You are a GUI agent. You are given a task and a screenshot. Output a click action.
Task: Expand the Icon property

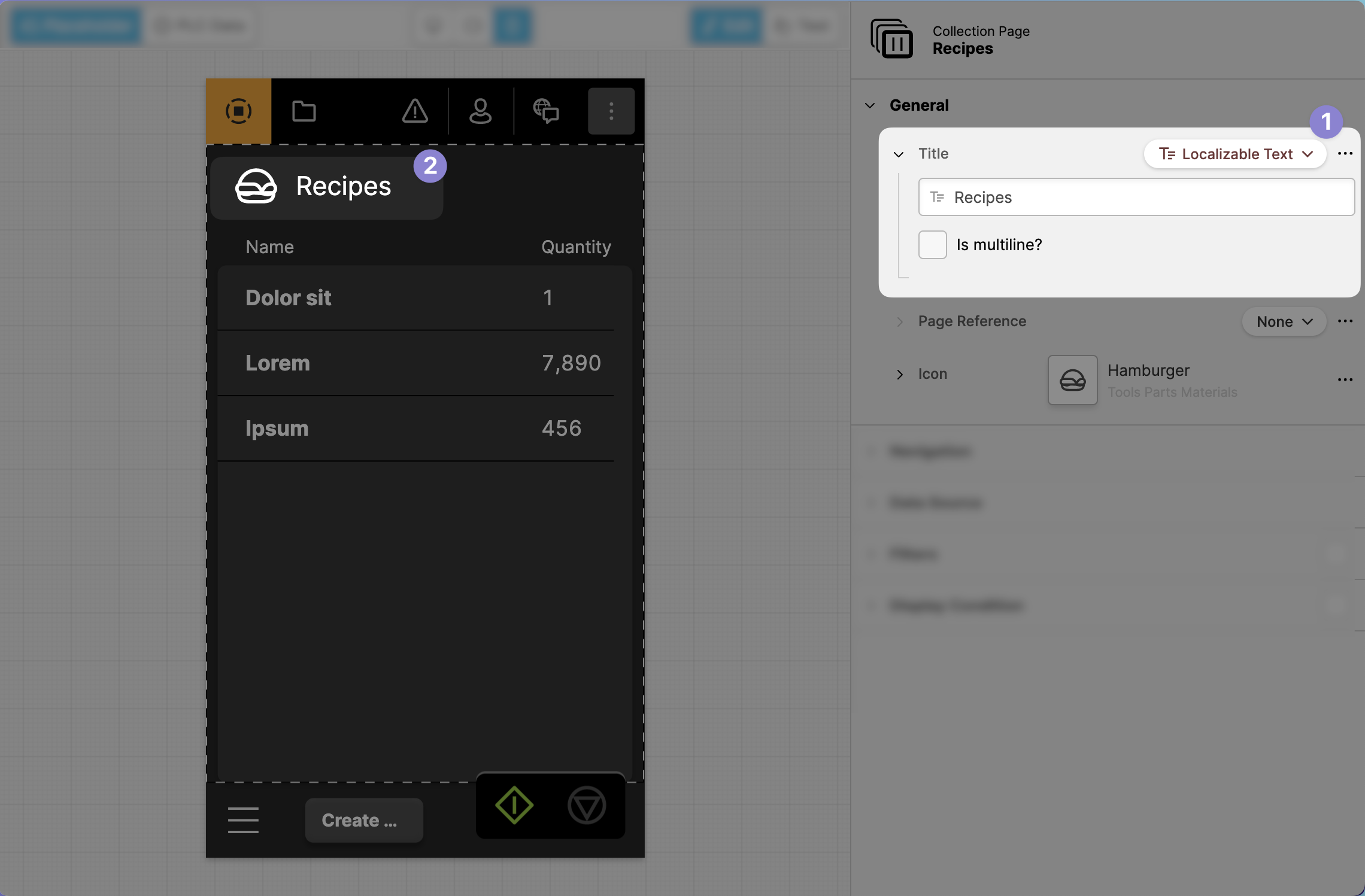pyautogui.click(x=899, y=375)
